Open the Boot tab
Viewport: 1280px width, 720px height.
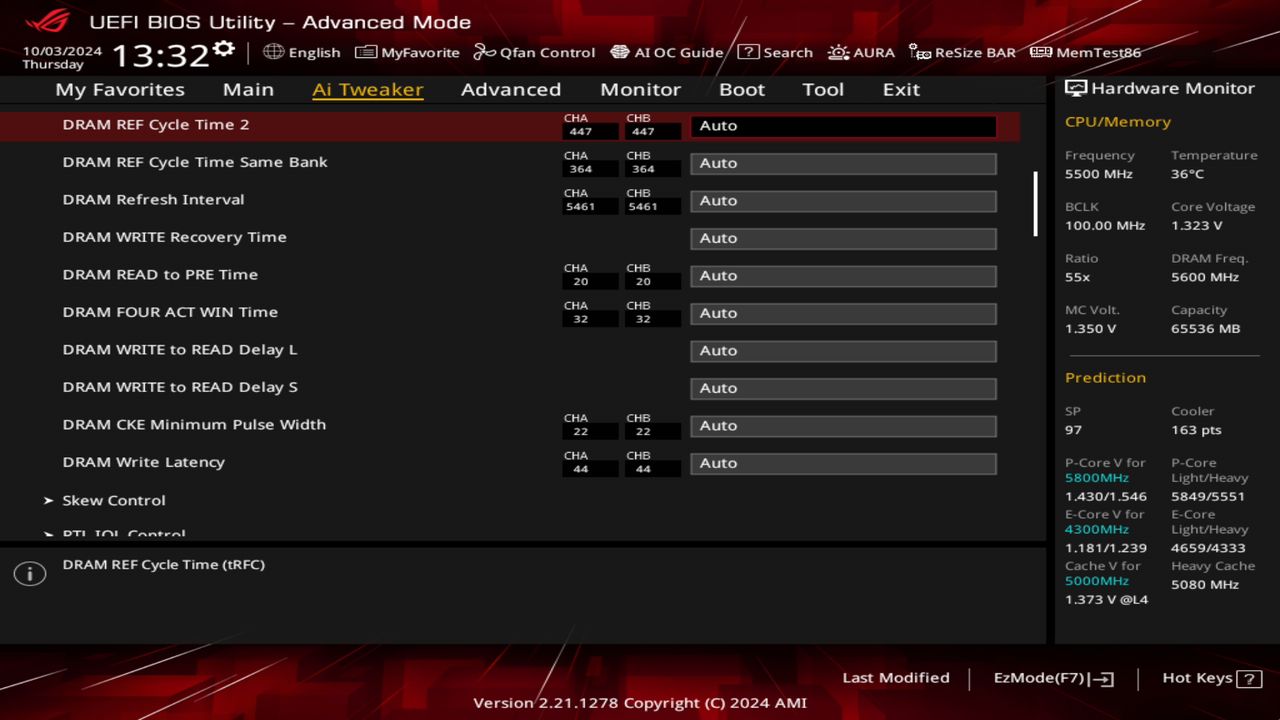[742, 89]
